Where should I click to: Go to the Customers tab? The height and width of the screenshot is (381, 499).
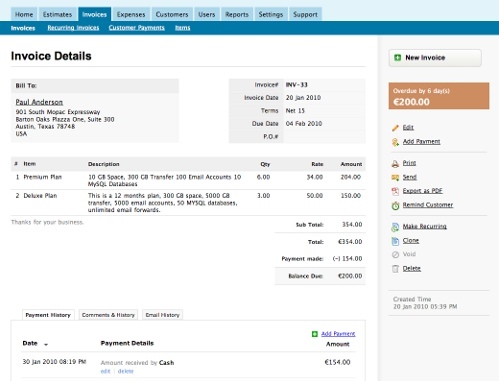(172, 14)
